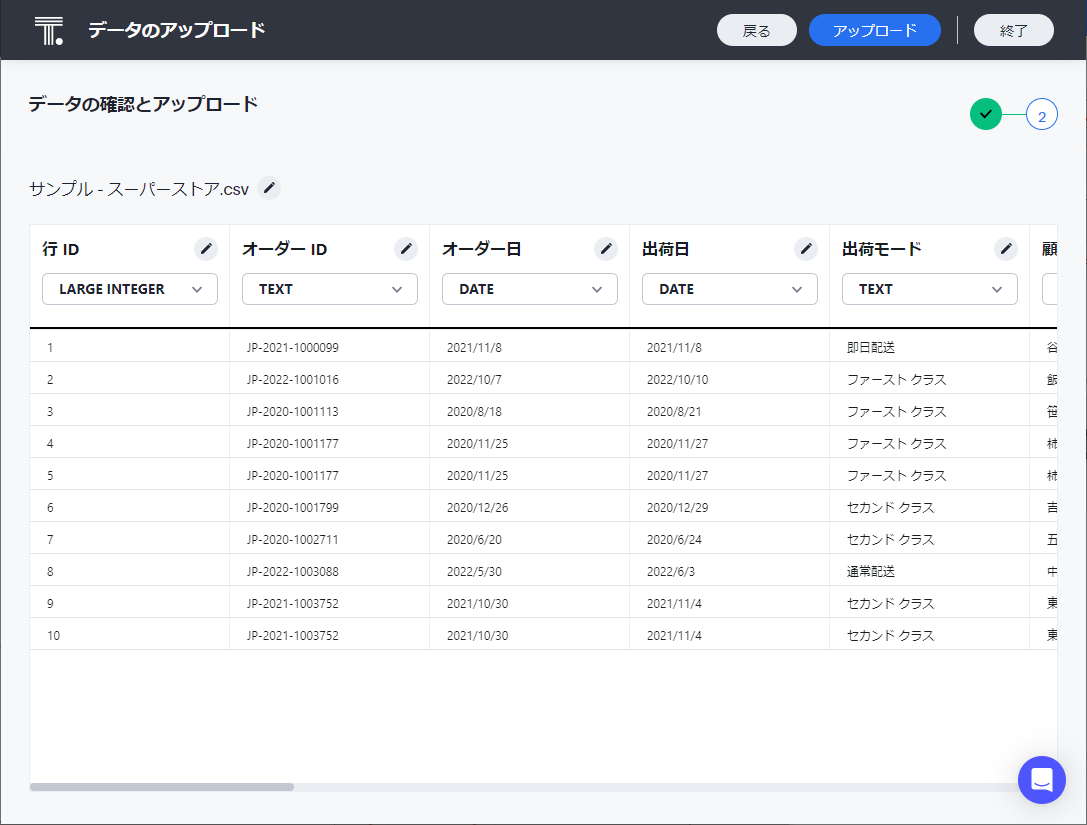Expand 出荷モード TEXT type dropdown
This screenshot has height=825, width=1087.
(930, 289)
